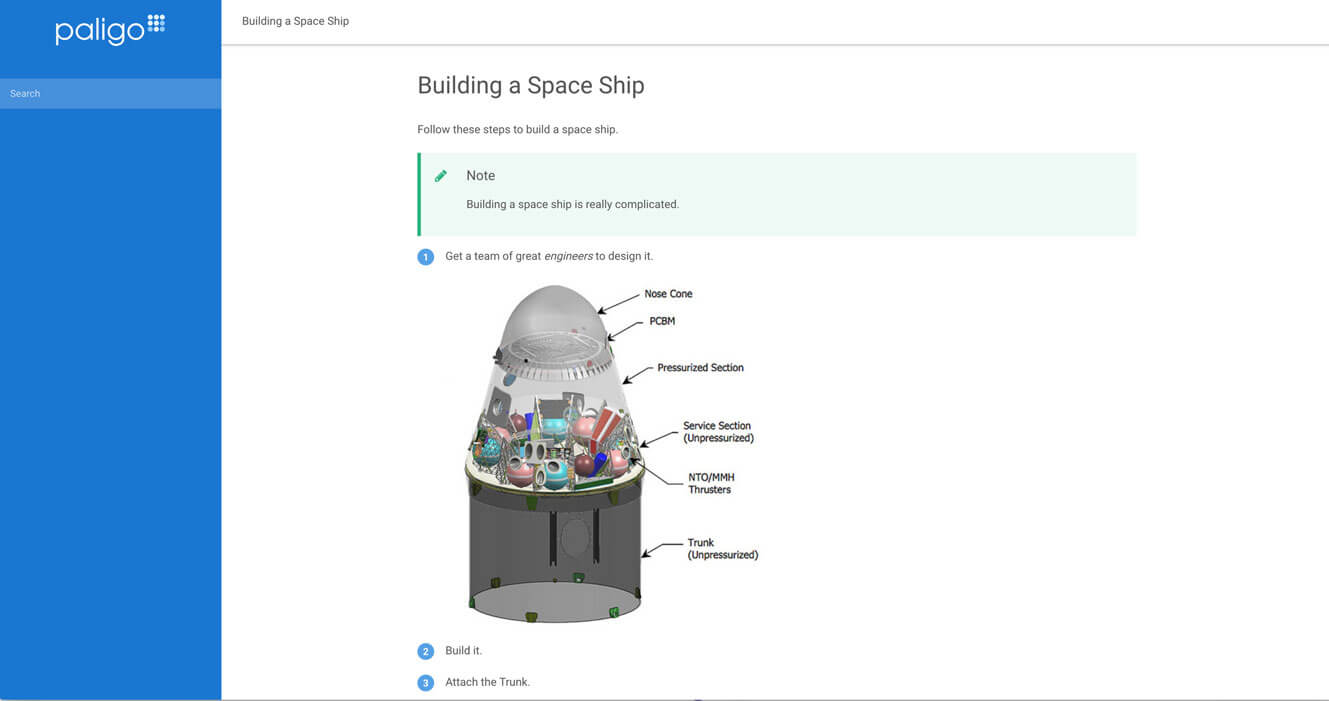
Task: Select the Building a Space Ship page heading
Action: click(531, 85)
